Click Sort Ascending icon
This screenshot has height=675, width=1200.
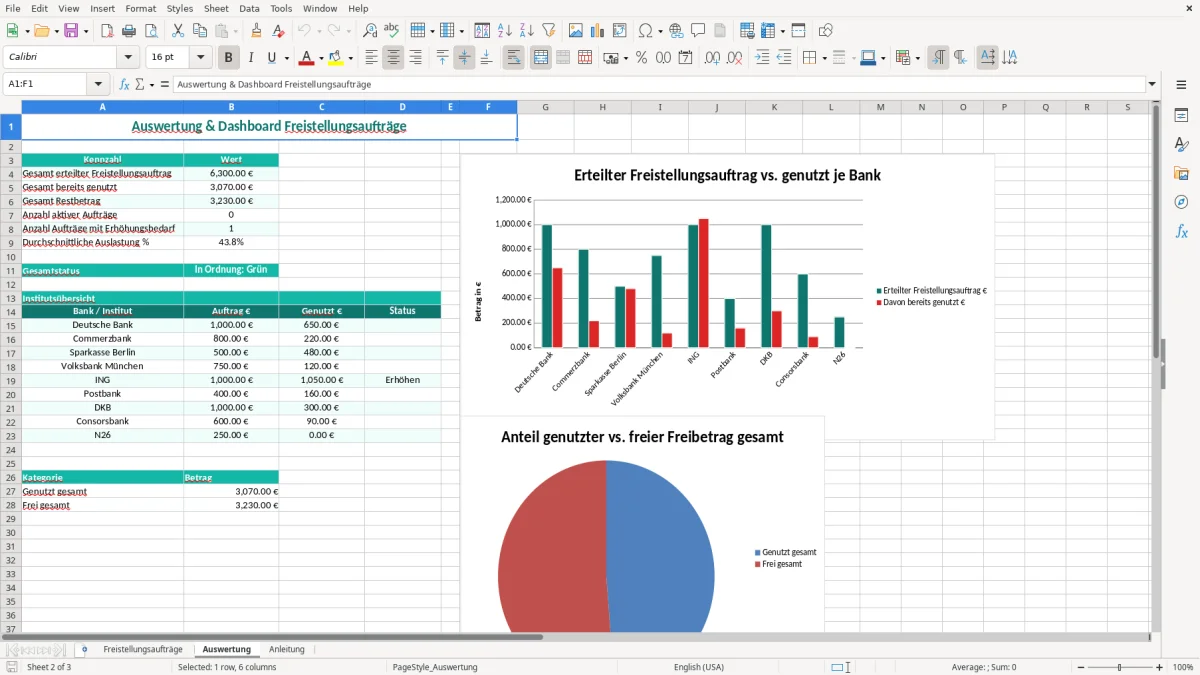505,31
